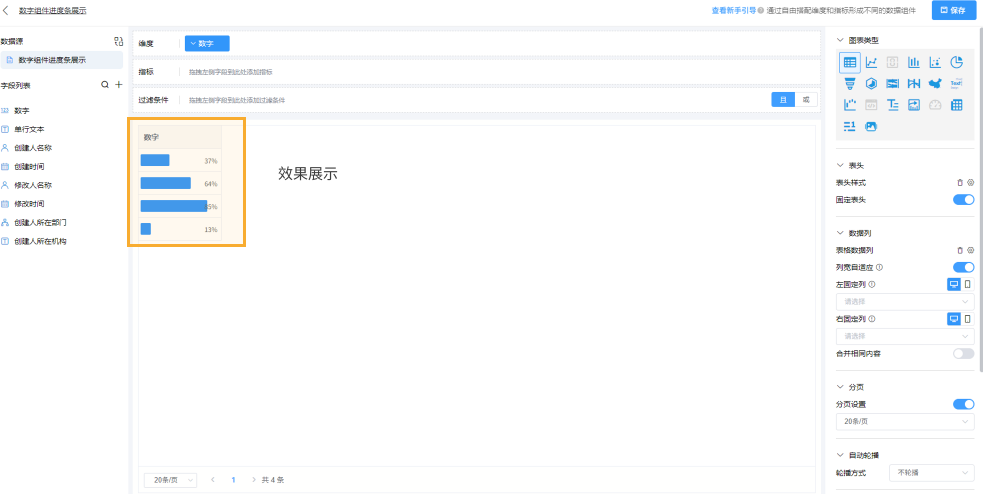Image resolution: width=983 pixels, height=494 pixels.
Task: Choose the hexagon pie chart icon
Action: (x=871, y=83)
